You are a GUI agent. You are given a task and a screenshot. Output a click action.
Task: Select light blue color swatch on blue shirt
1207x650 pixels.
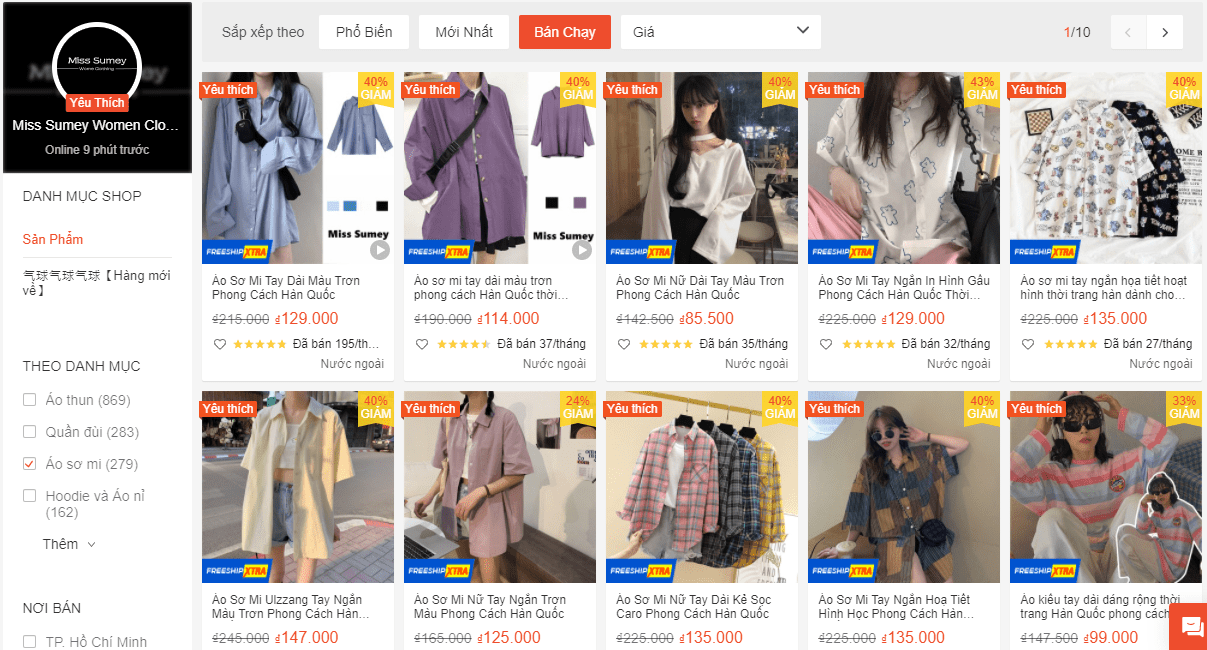333,206
